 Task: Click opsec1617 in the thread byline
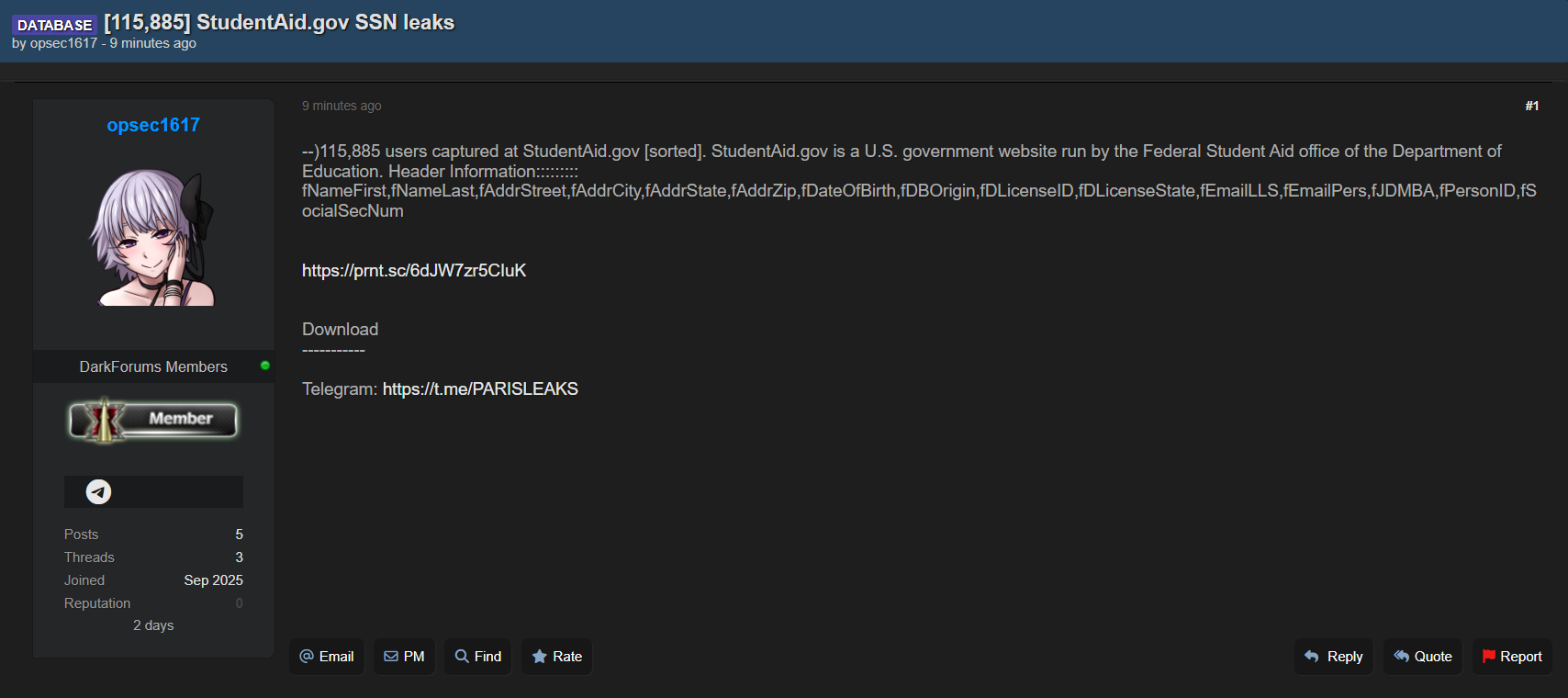coord(63,43)
